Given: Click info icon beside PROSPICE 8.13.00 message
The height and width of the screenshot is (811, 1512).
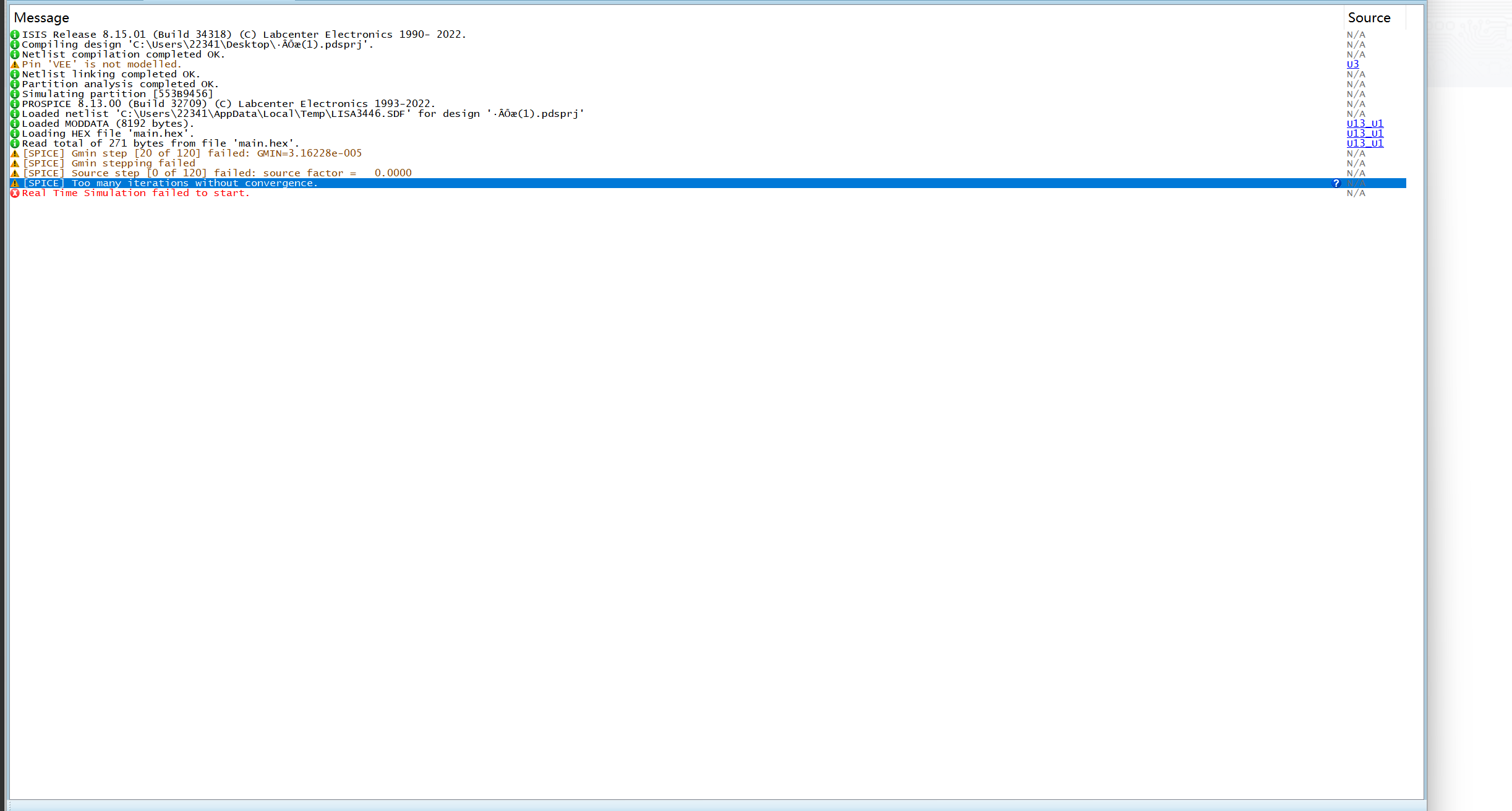Looking at the screenshot, I should point(15,104).
